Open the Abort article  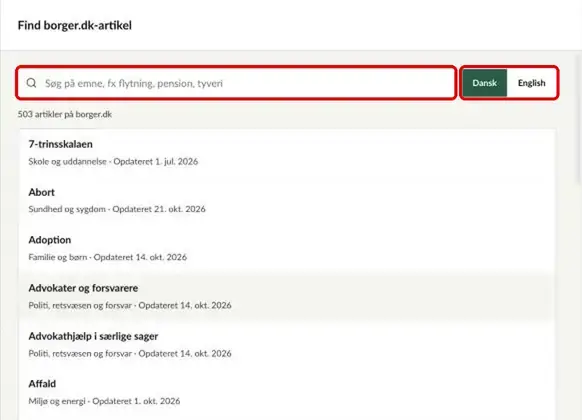click(x=287, y=200)
